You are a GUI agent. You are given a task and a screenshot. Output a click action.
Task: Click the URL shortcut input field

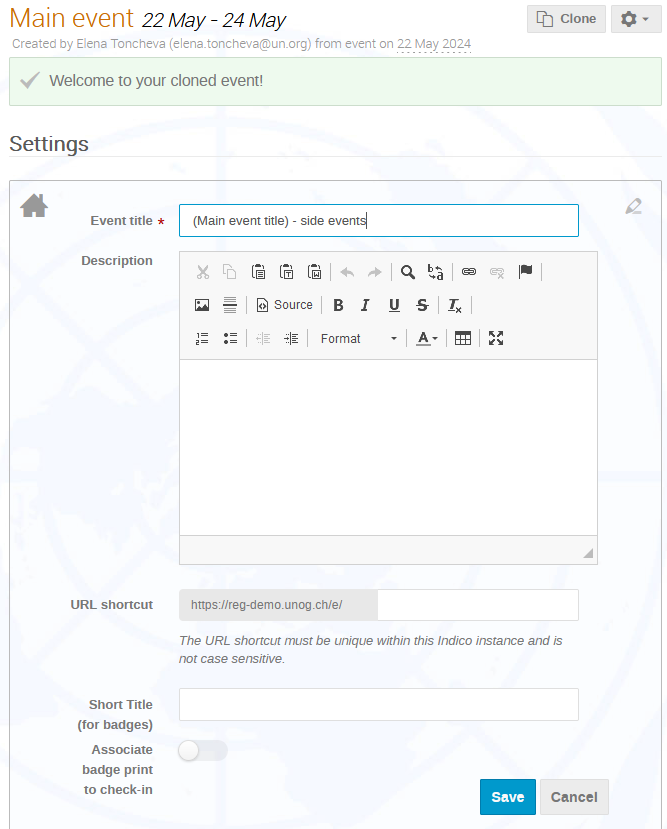pos(478,605)
